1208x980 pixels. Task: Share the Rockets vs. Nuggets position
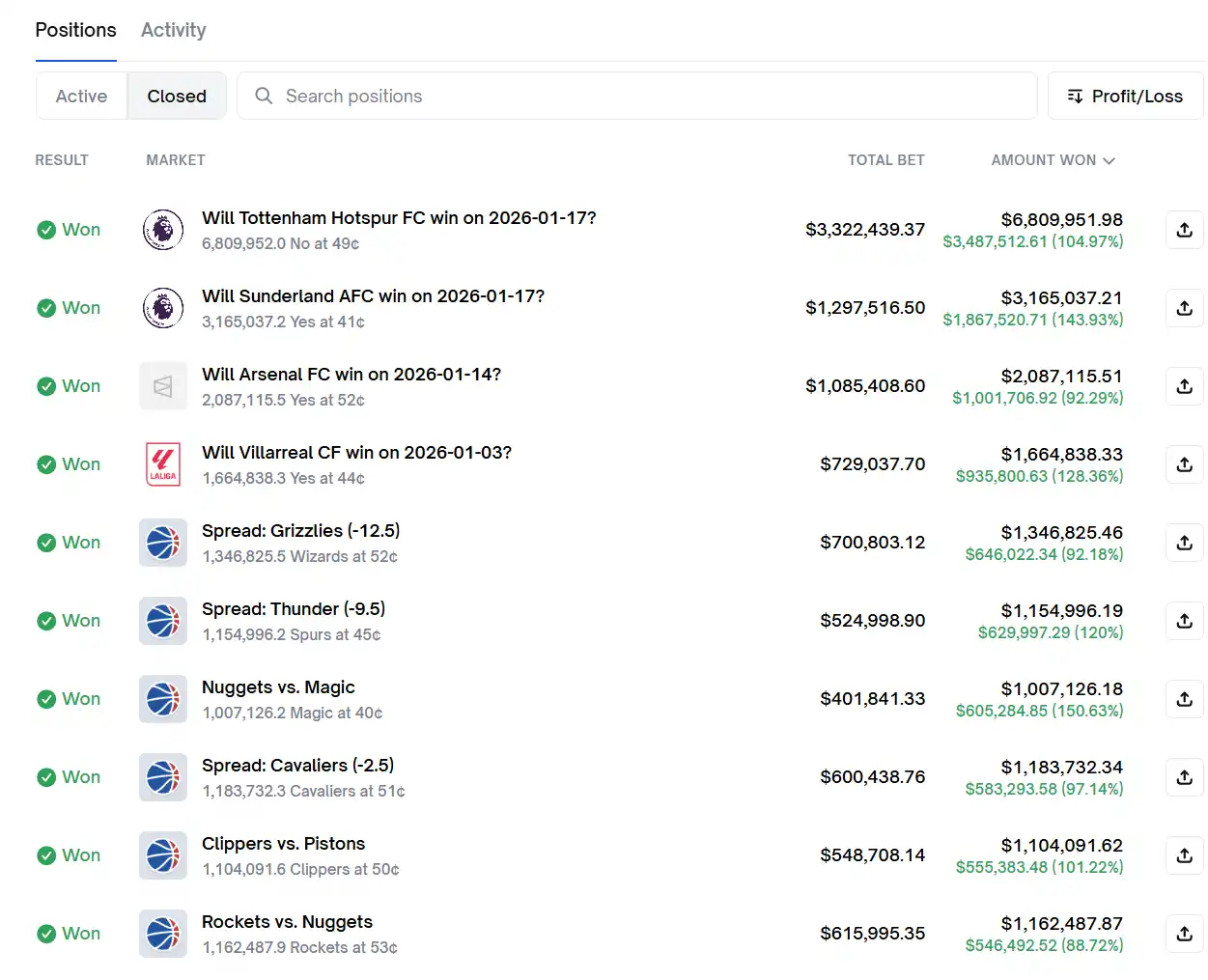point(1185,934)
